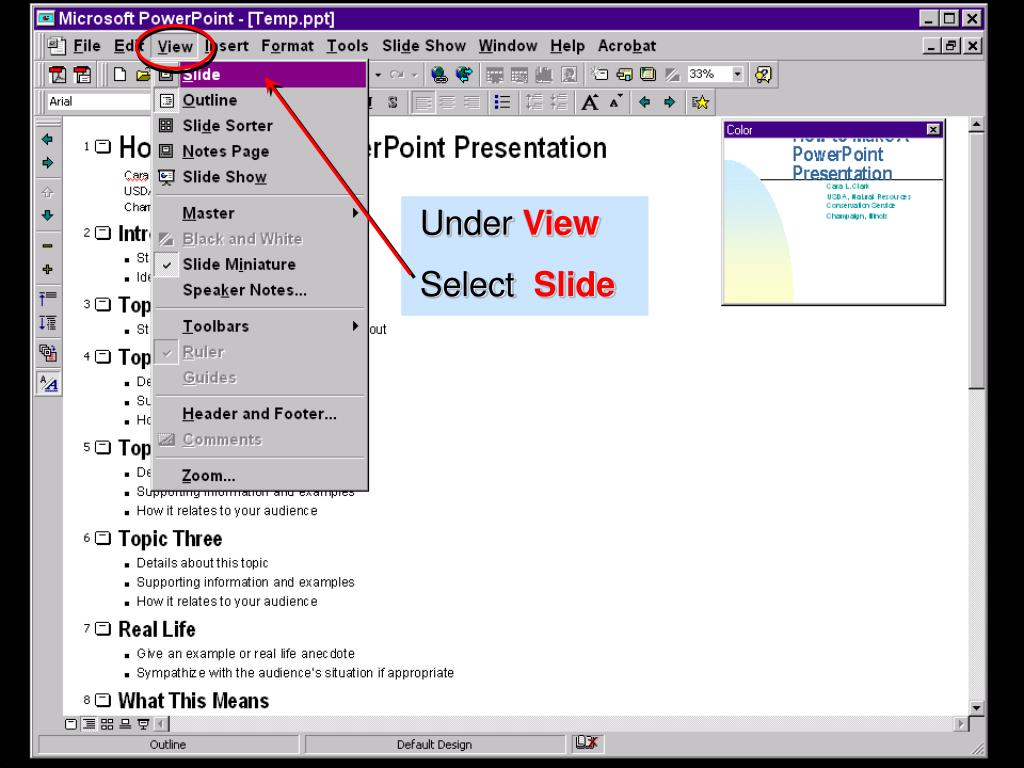Click the second Acrobat PDF icon beside it
The height and width of the screenshot is (768, 1024).
[x=82, y=74]
